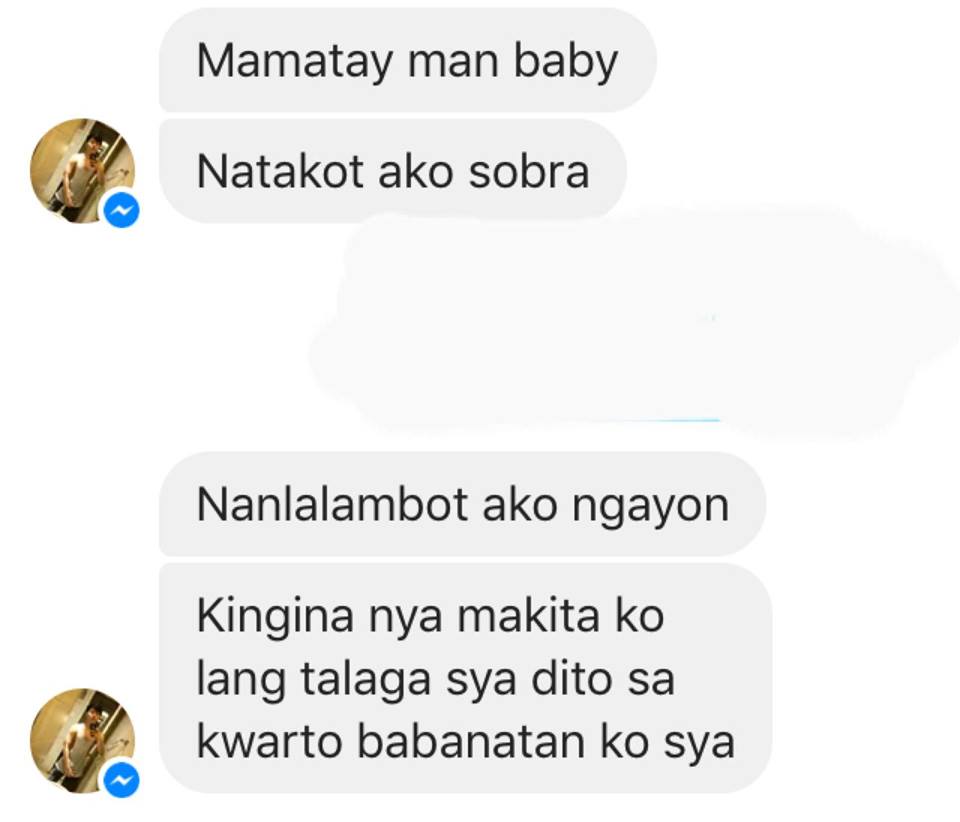The image size is (960, 822).
Task: Open the upper sender's profile picture
Action: tap(83, 171)
